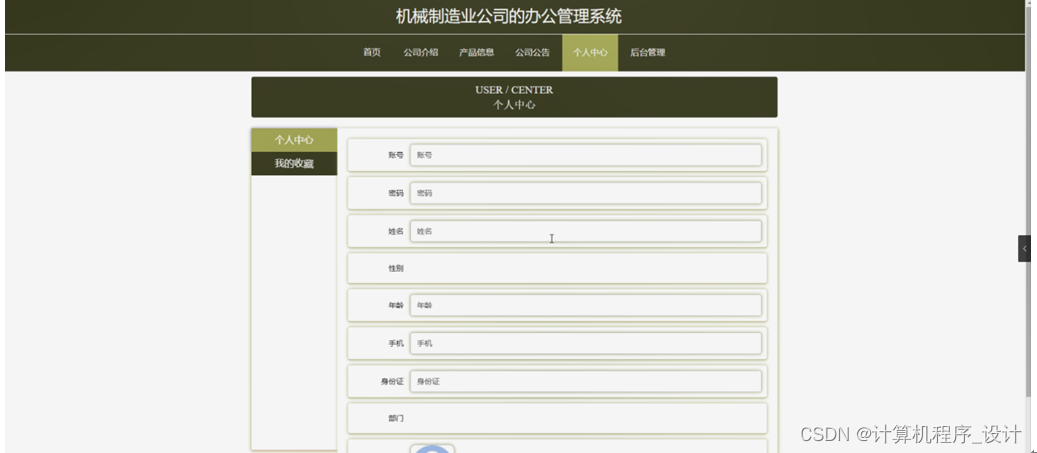Click the 身份证 field label

392,382
